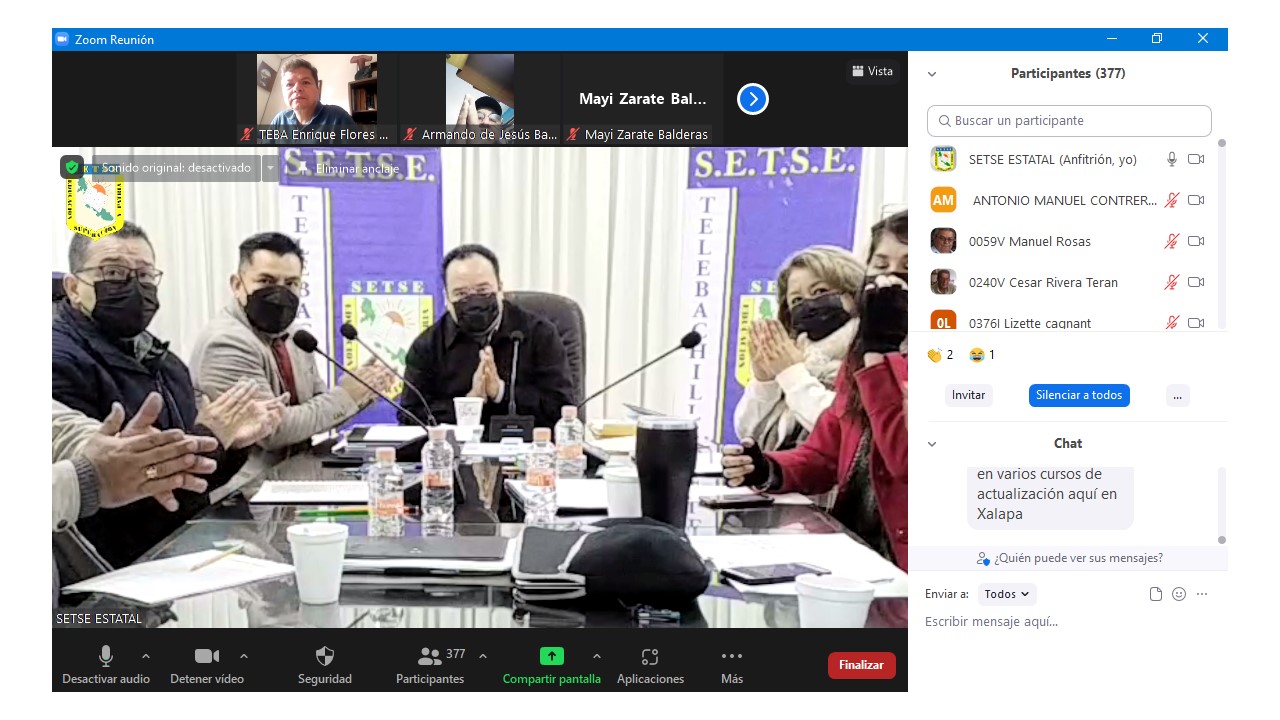1280x720 pixels.
Task: Show next participants with blue arrow
Action: pyautogui.click(x=752, y=99)
